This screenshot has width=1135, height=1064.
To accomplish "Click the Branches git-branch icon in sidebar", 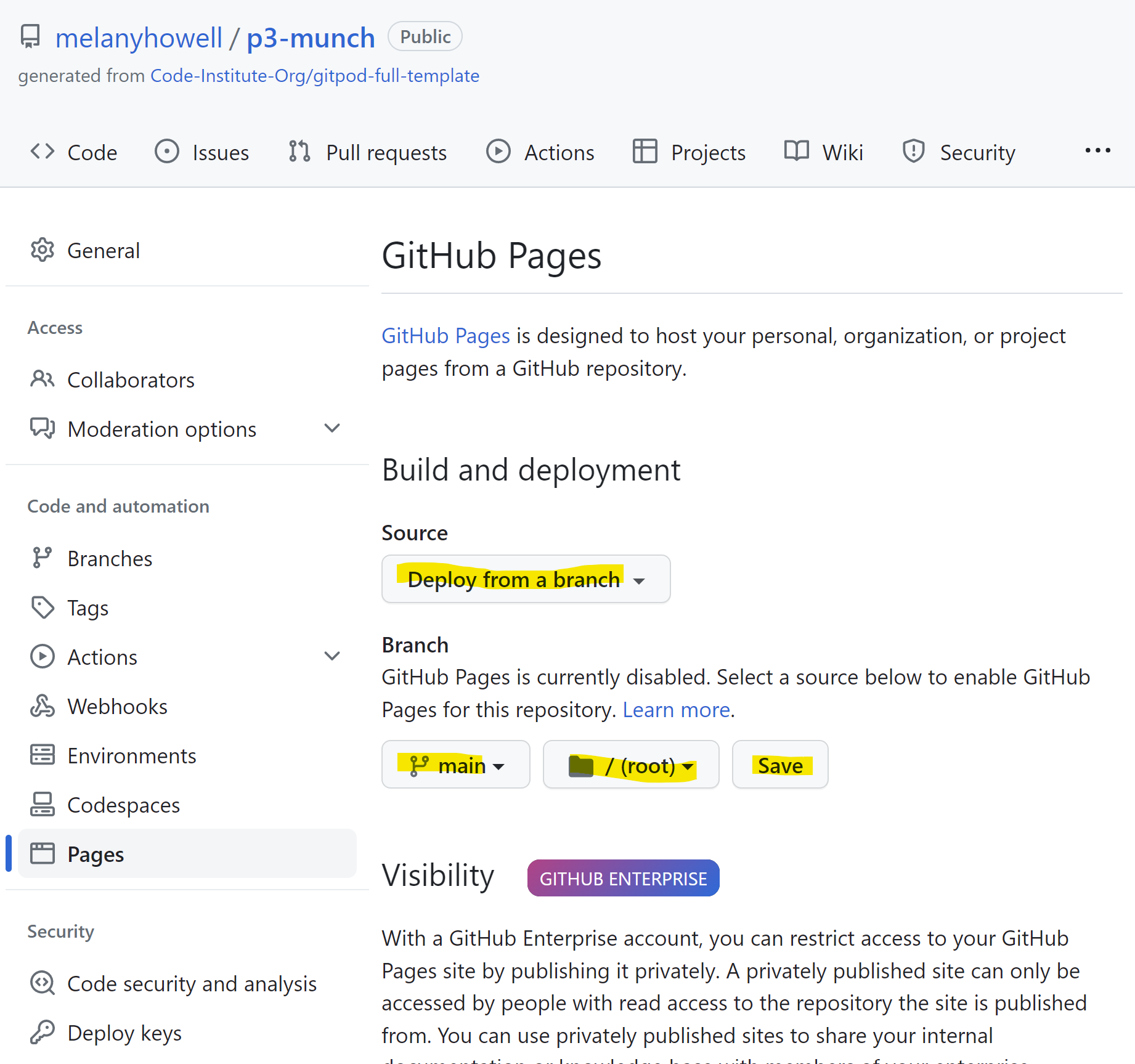I will [x=42, y=558].
